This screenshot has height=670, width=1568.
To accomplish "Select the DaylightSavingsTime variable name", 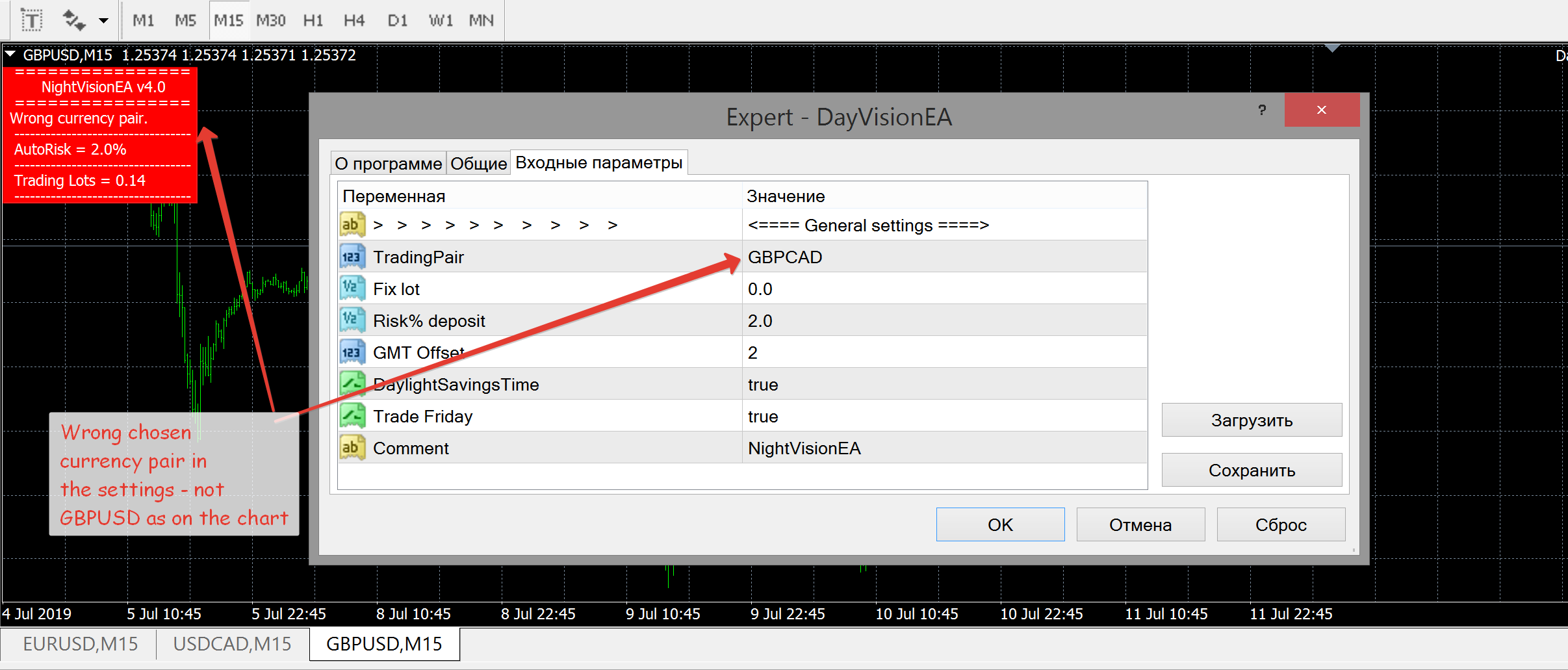I will pyautogui.click(x=456, y=385).
